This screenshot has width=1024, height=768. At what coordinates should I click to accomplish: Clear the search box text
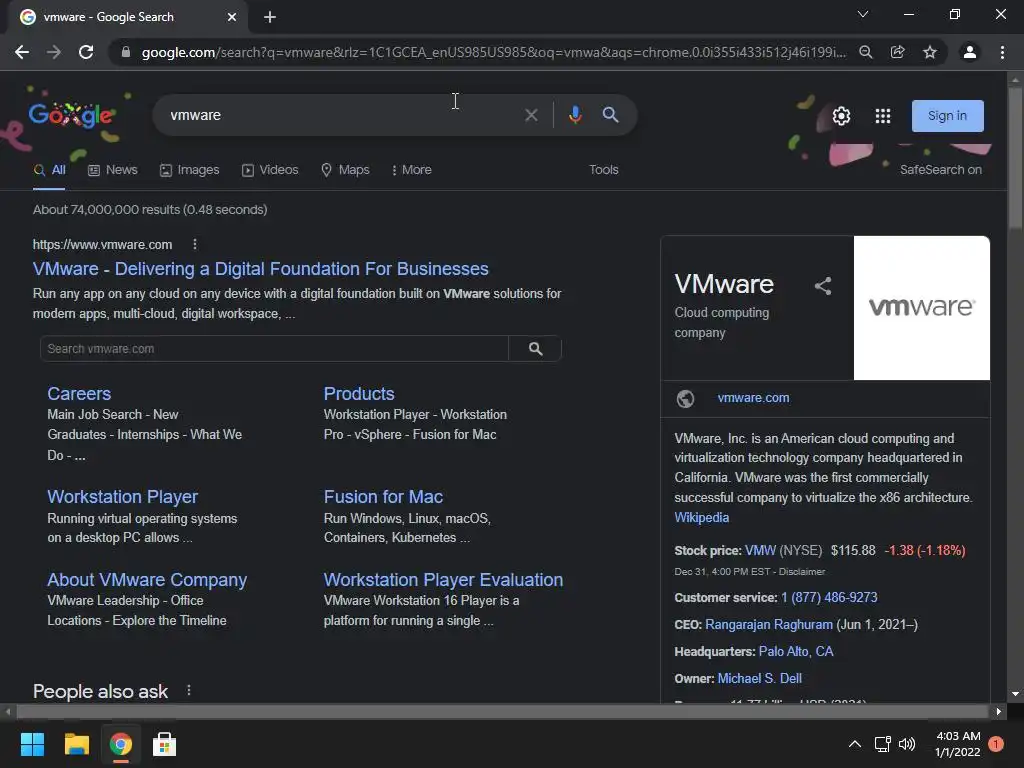tap(532, 115)
